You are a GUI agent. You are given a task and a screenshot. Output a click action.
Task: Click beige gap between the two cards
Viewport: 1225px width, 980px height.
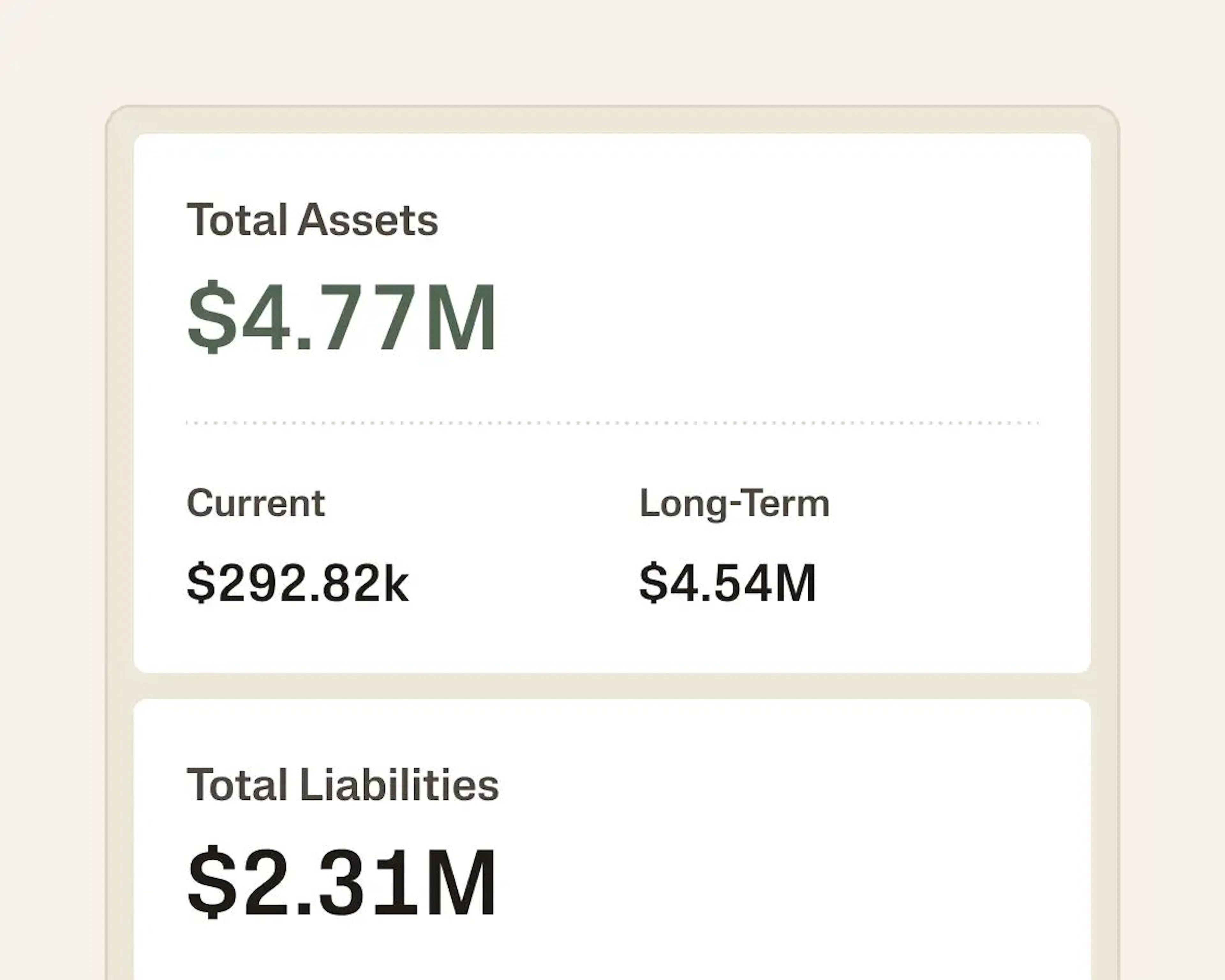(x=612, y=686)
